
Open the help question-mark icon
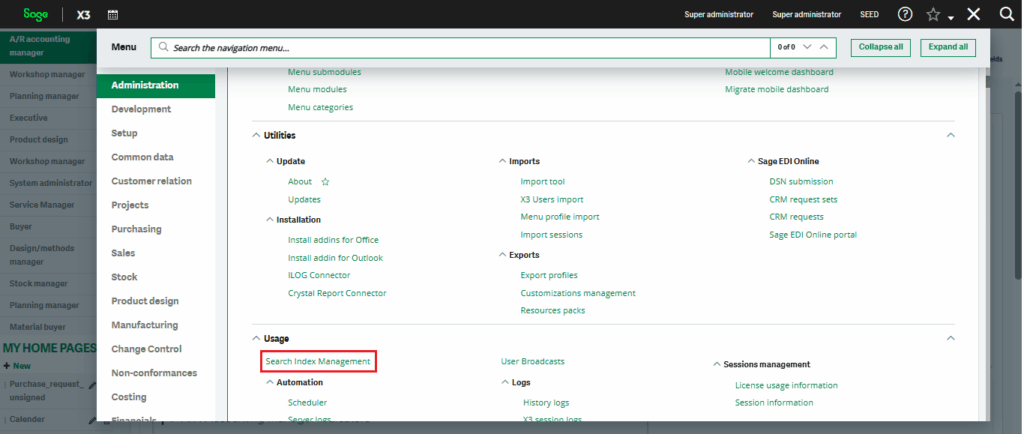[904, 14]
